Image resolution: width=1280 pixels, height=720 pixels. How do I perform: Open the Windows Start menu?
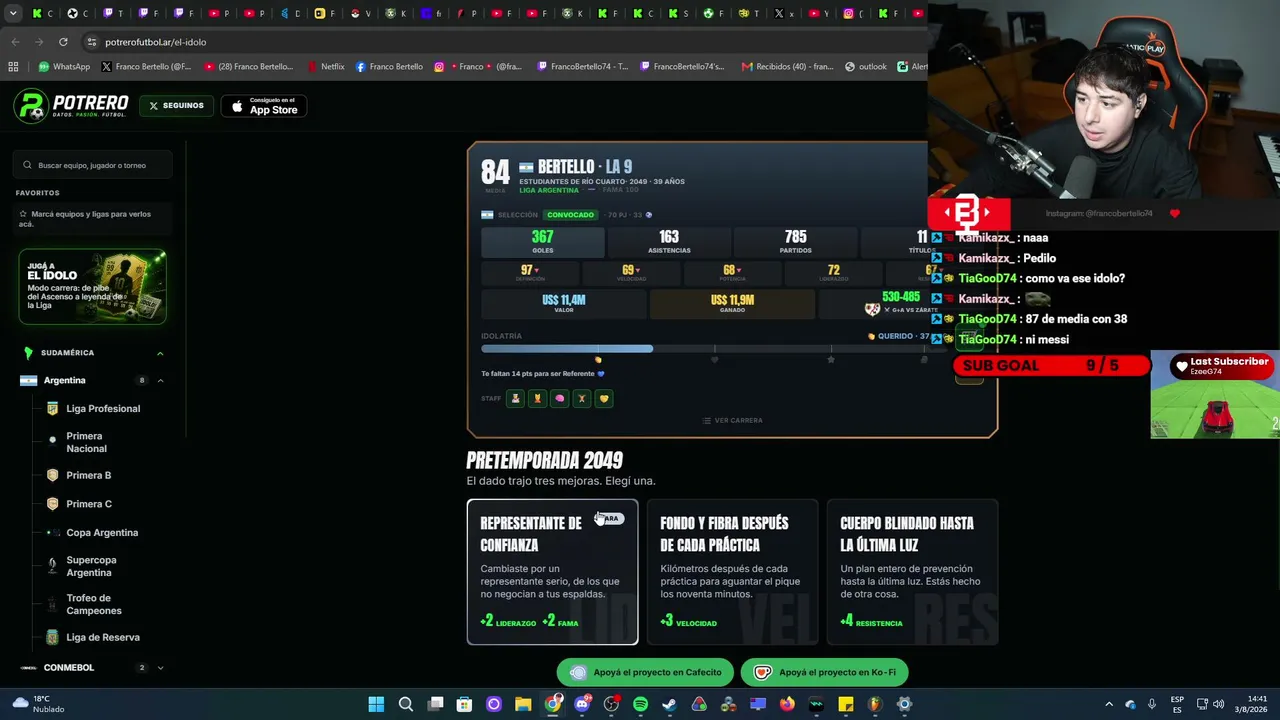click(x=376, y=704)
